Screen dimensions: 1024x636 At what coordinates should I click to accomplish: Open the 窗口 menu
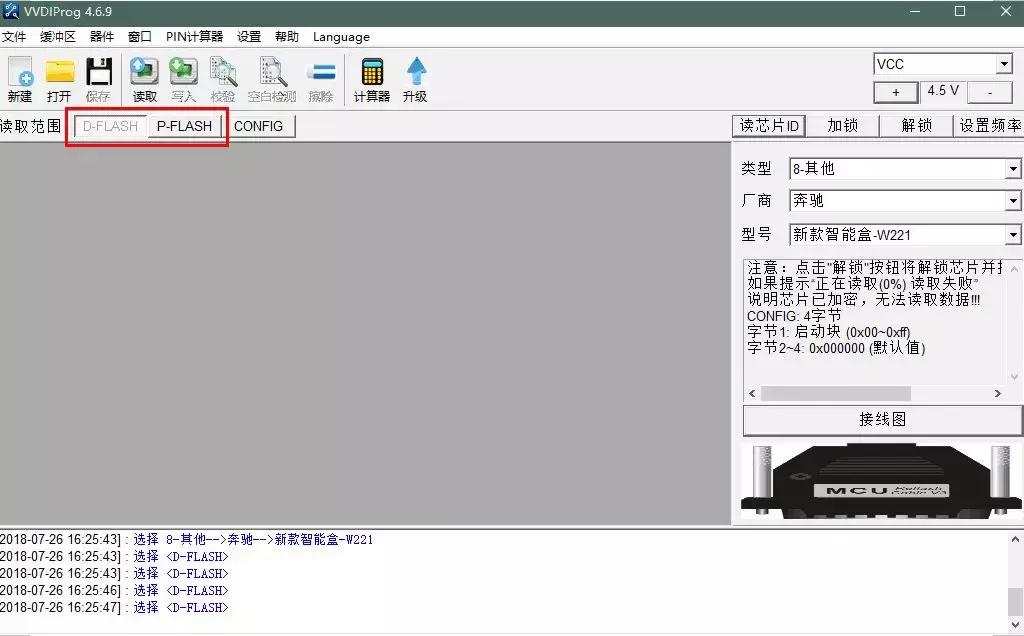click(x=140, y=37)
